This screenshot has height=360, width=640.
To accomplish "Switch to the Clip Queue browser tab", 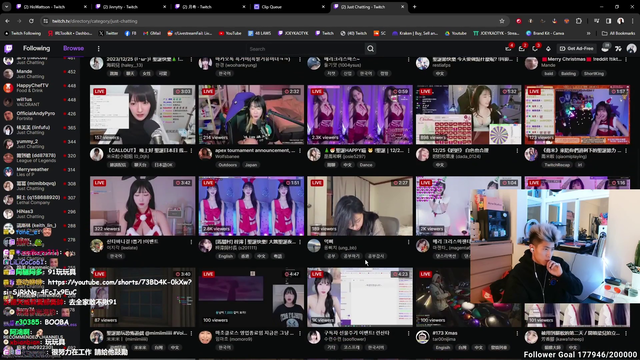I will click(288, 7).
